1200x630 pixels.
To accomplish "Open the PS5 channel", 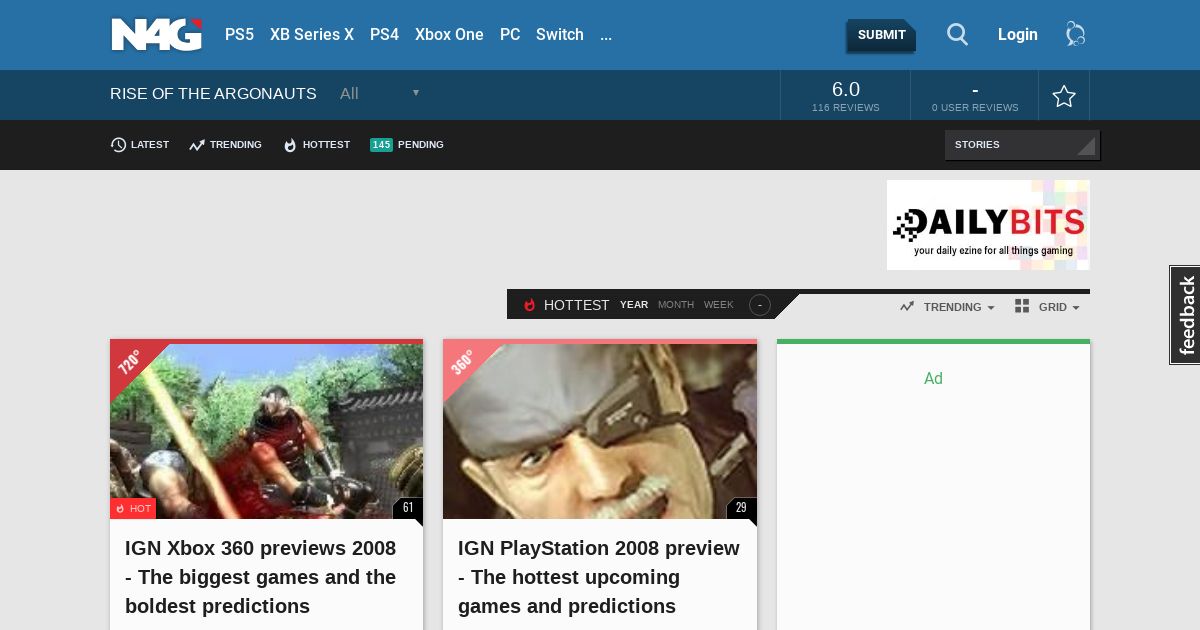I will pyautogui.click(x=239, y=35).
